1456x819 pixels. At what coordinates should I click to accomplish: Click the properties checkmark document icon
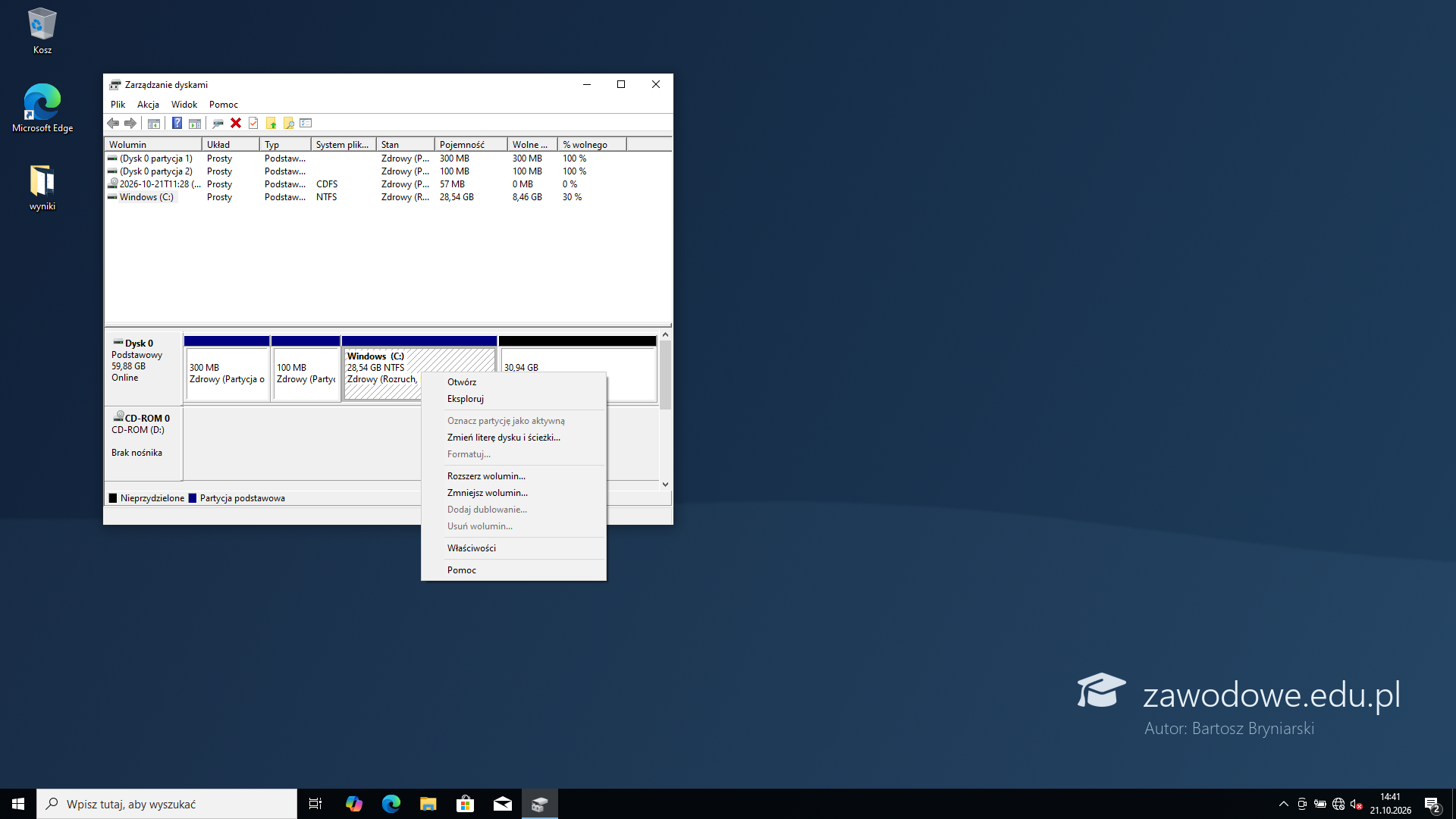click(253, 123)
